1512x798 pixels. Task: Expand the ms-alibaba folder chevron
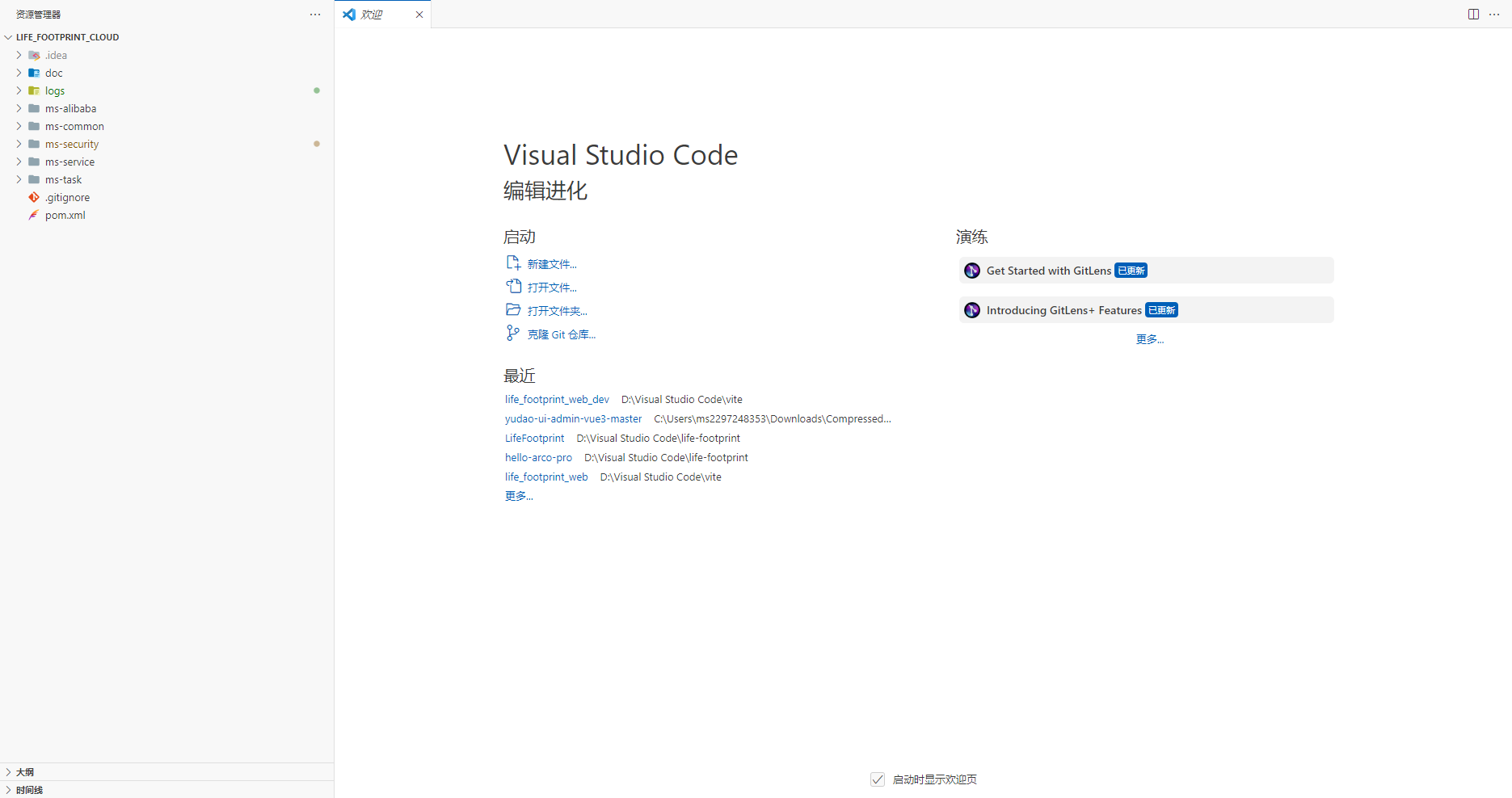pos(19,108)
